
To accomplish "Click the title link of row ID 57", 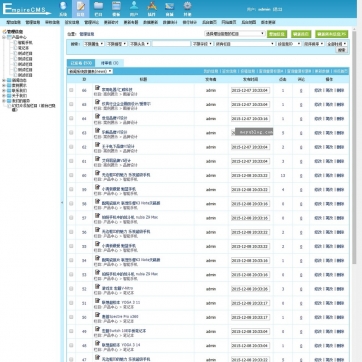I will click(x=130, y=217).
